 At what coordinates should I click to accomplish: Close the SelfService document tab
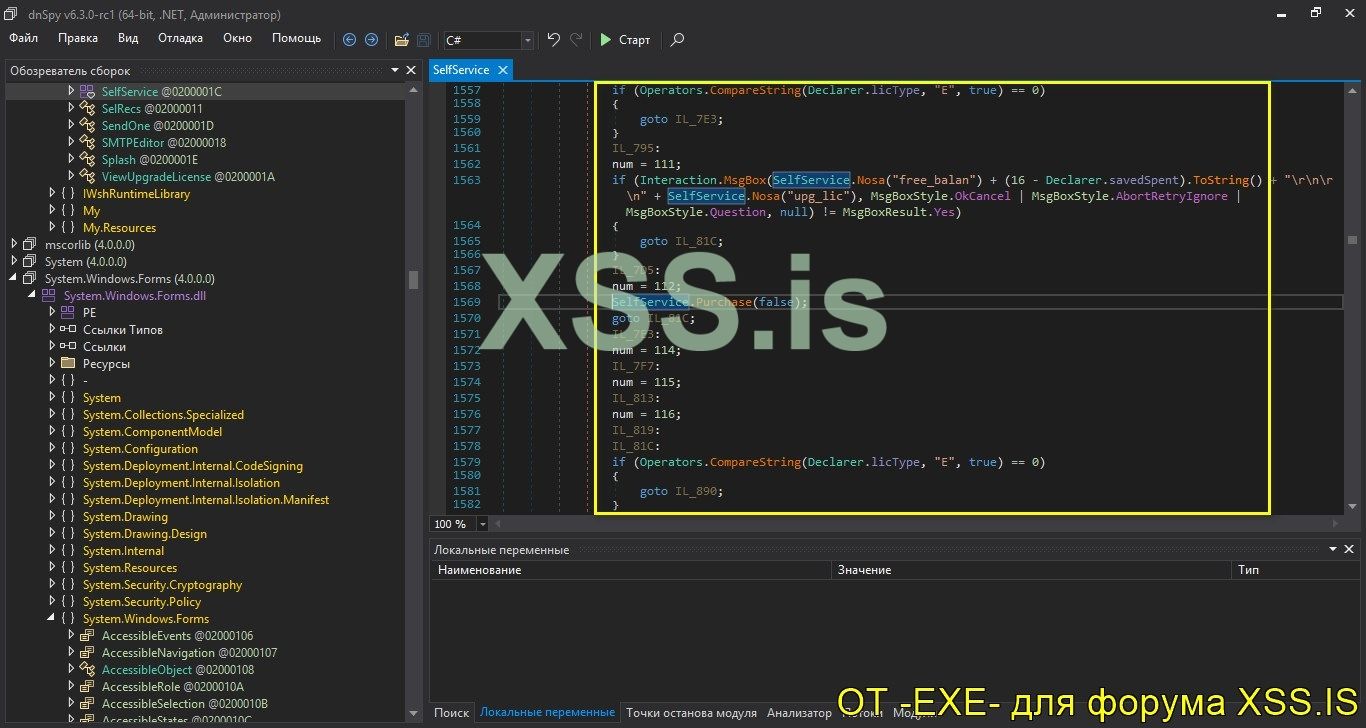503,70
